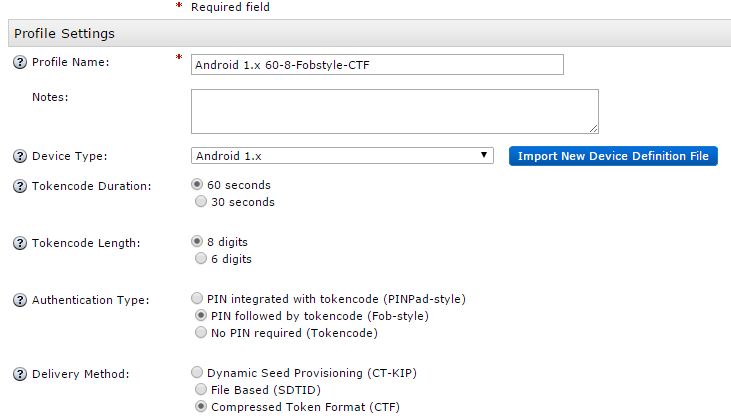
Task: Choose Dynamic Seed Provisioning (CT-KIP)
Action: [198, 373]
